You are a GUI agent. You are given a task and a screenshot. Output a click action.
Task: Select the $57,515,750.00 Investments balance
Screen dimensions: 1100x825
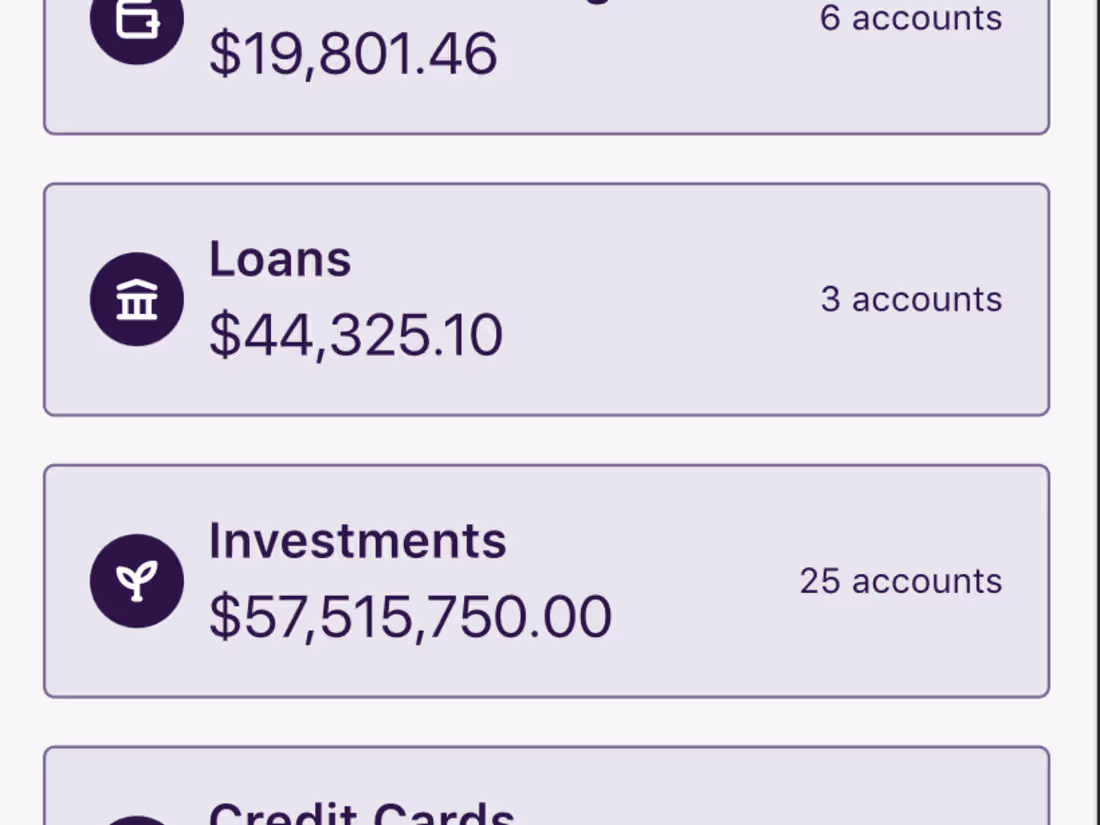(409, 616)
